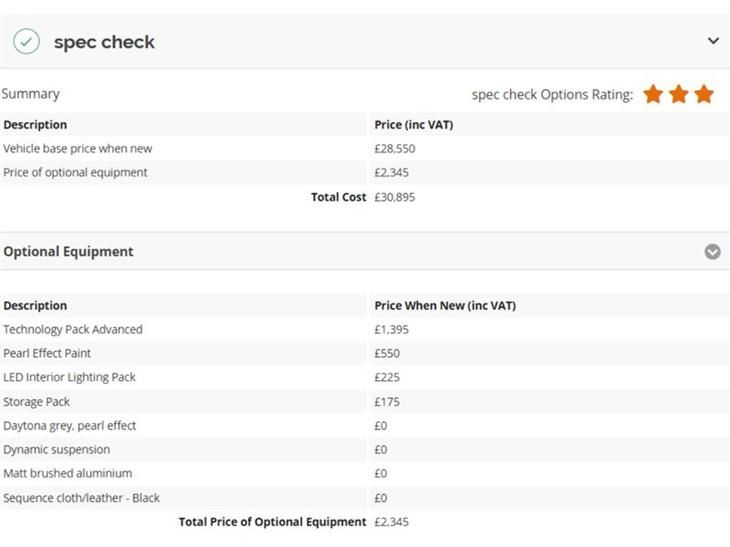730x547 pixels.
Task: Select the Optional Equipment section header
Action: coord(365,251)
